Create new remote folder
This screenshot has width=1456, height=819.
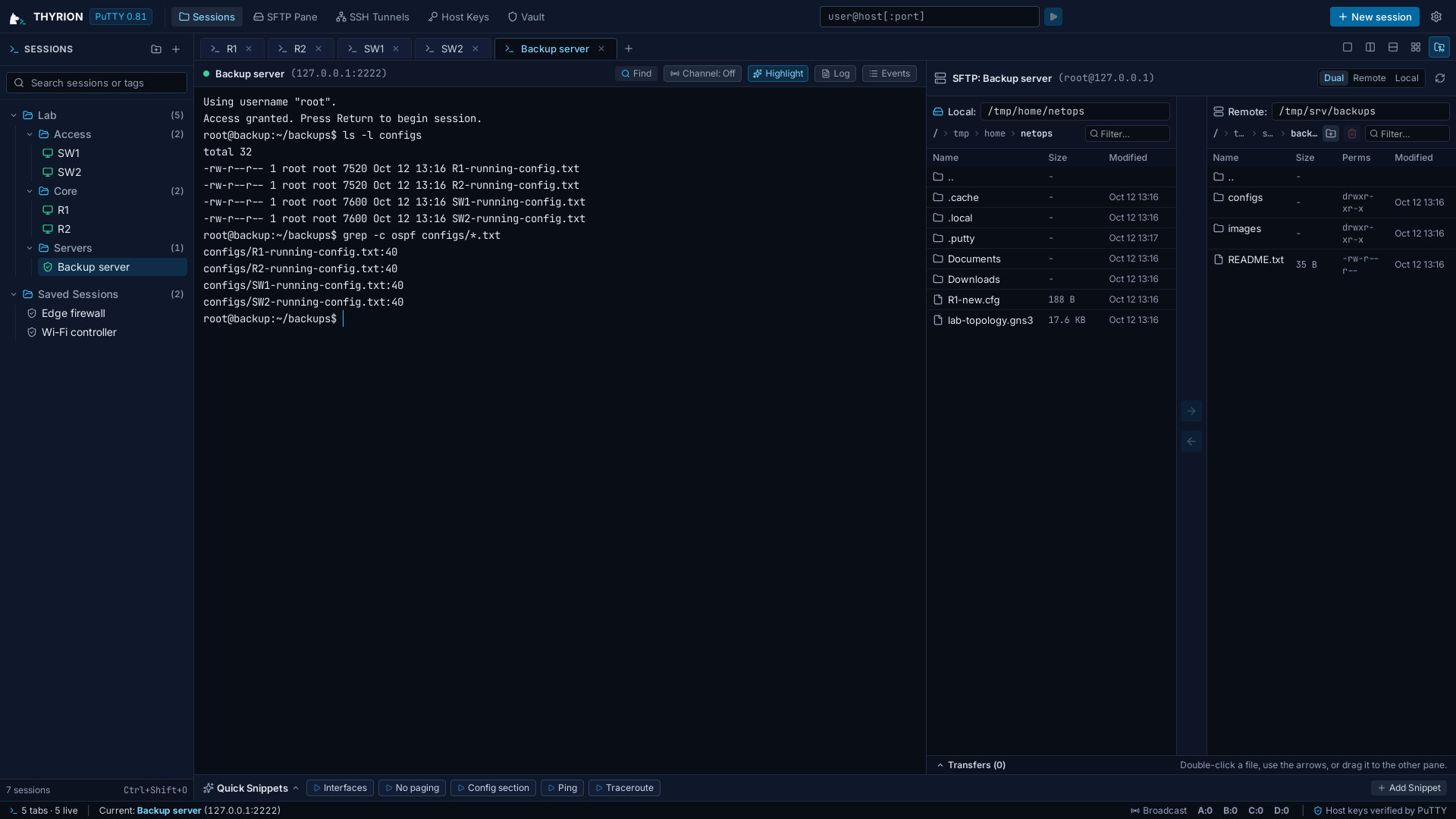click(x=1331, y=133)
